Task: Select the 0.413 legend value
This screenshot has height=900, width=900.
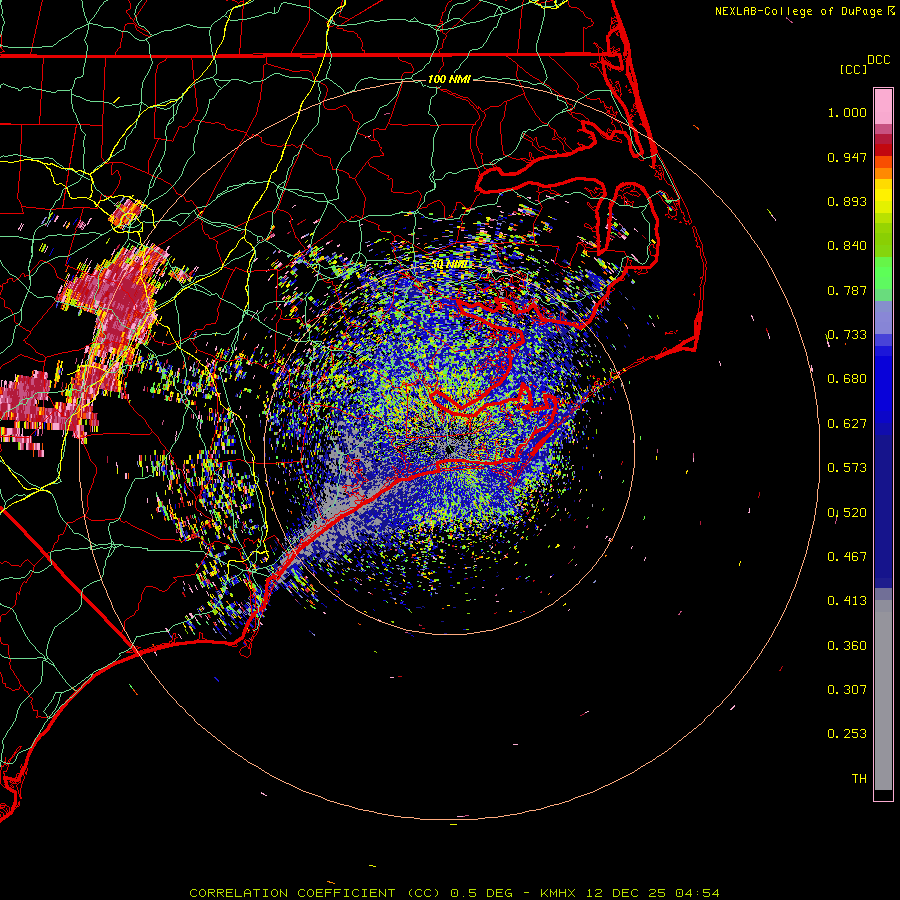Action: pos(847,601)
